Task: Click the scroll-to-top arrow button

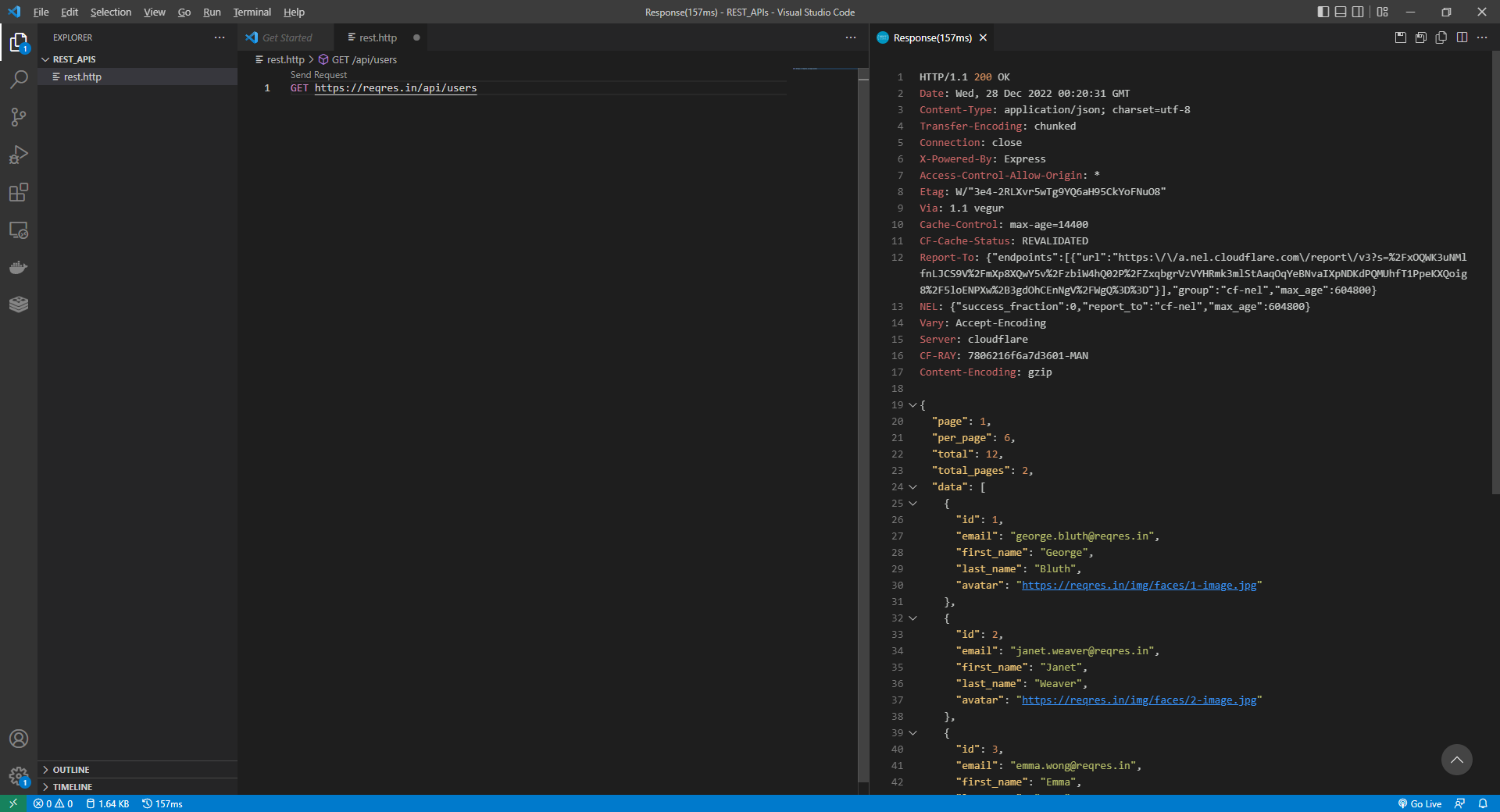Action: tap(1456, 760)
